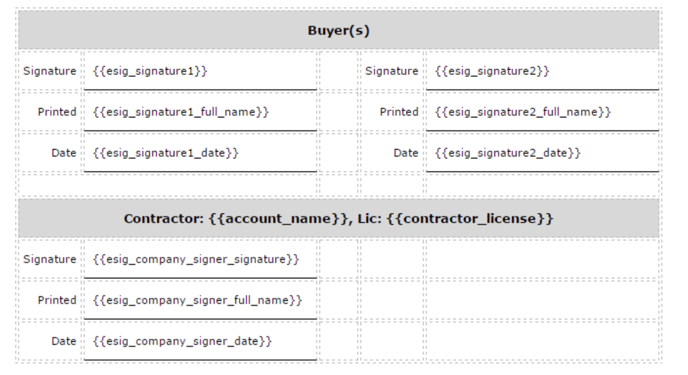Screen dimensions: 688x375
Task: Click first buyer's Signature label
Action: coord(50,71)
